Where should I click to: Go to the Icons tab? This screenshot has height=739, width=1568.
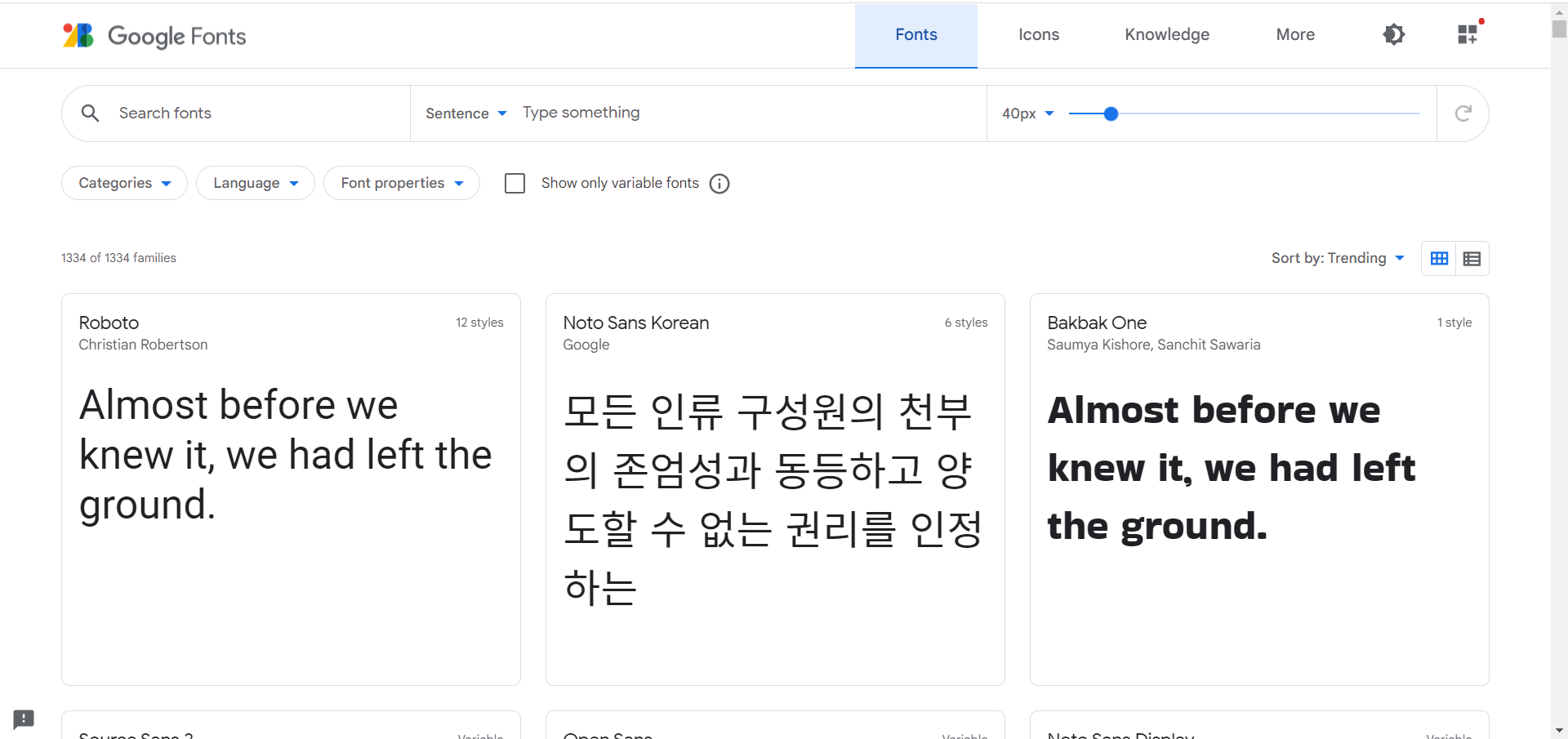(1039, 35)
